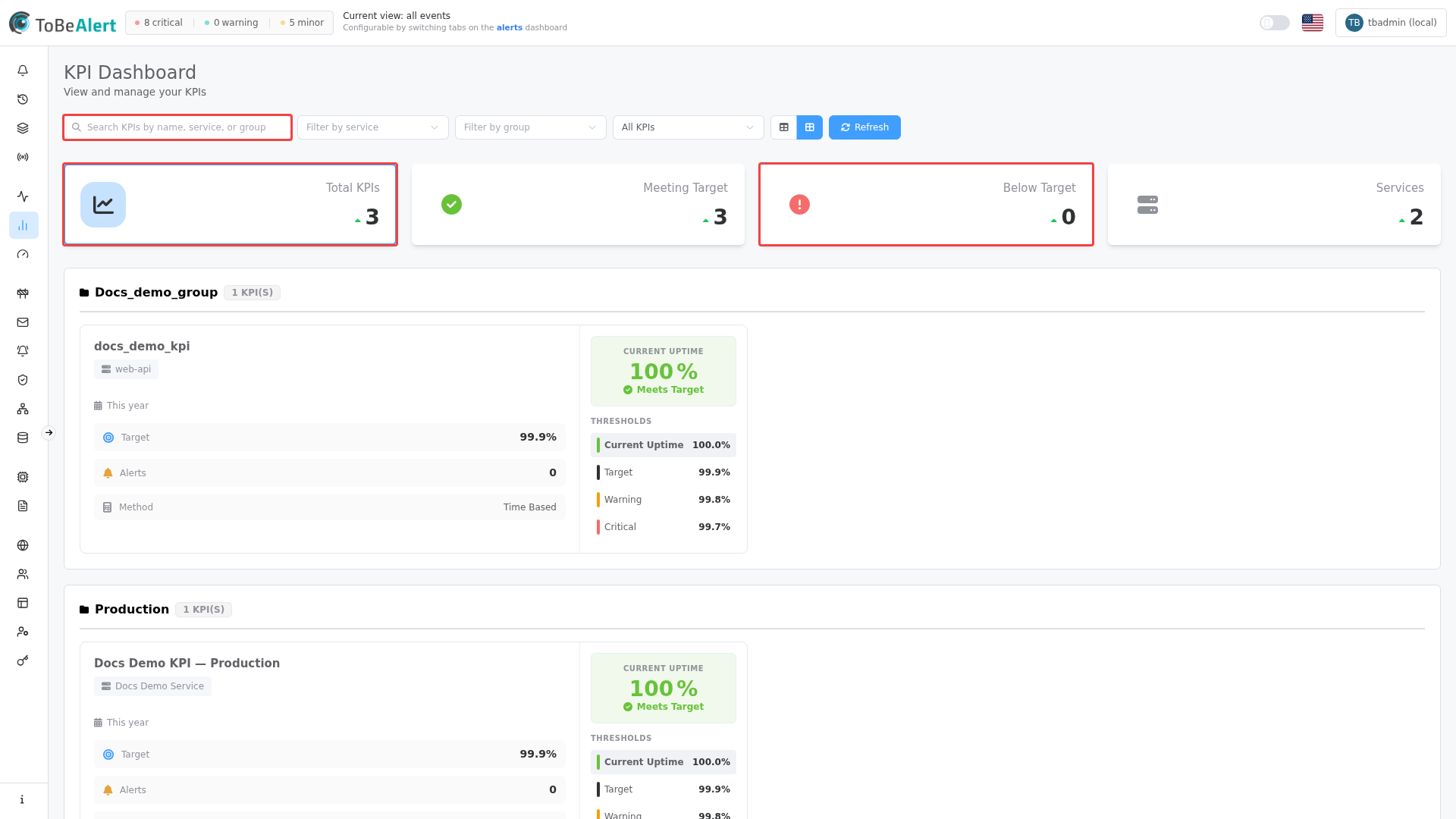This screenshot has height=819, width=1456.
Task: Switch to grid card view
Action: tap(810, 127)
